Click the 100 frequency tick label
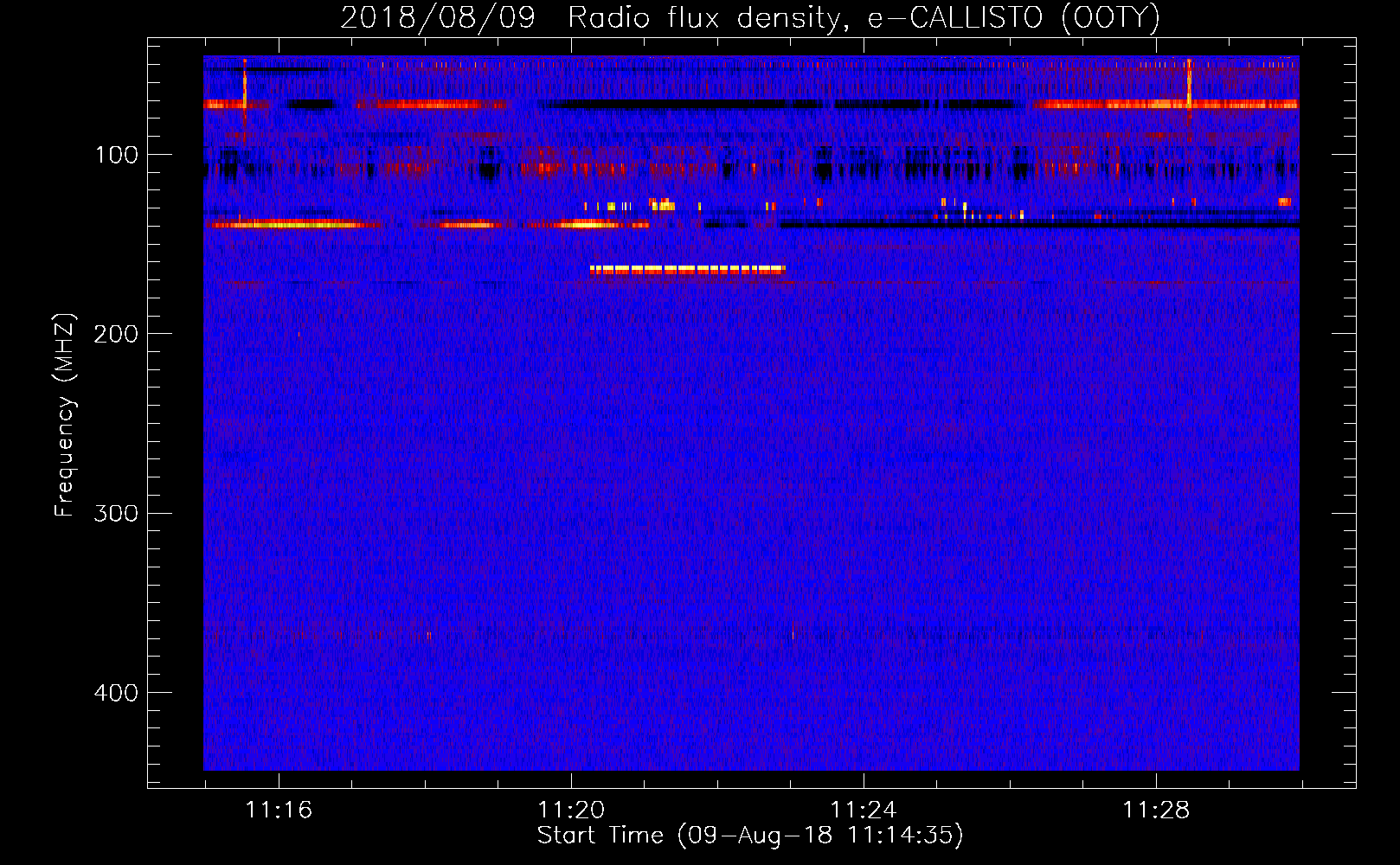Viewport: 1400px width, 865px height. pyautogui.click(x=117, y=155)
